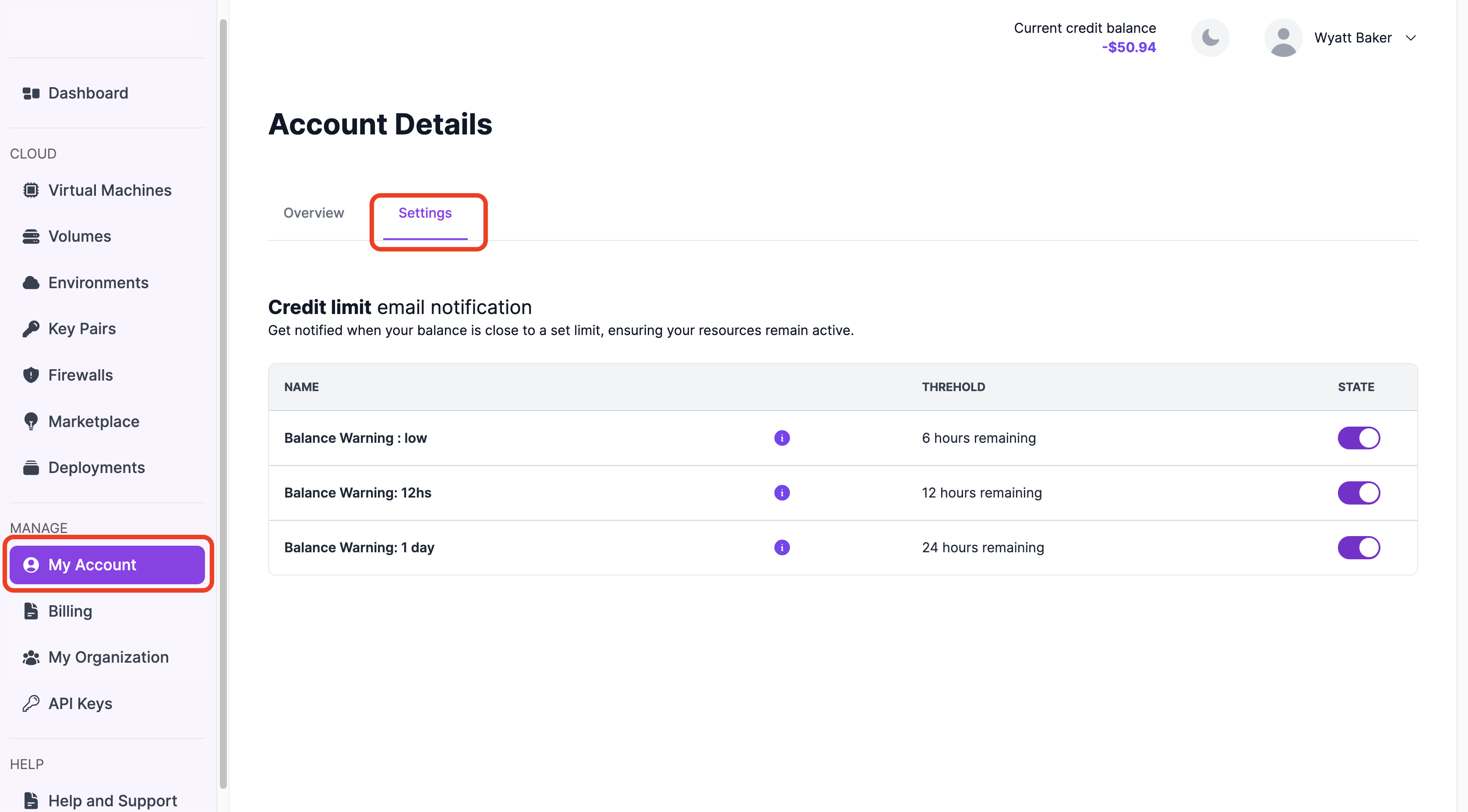Open the Dashboard menu item
This screenshot has height=812, width=1468.
point(88,93)
